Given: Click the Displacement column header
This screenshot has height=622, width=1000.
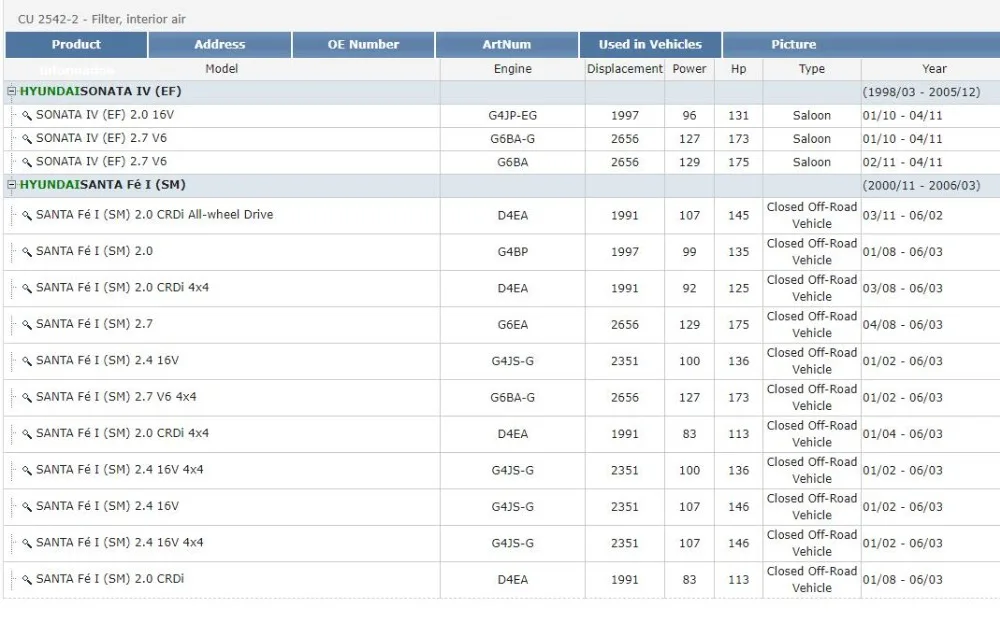Looking at the screenshot, I should click(624, 69).
